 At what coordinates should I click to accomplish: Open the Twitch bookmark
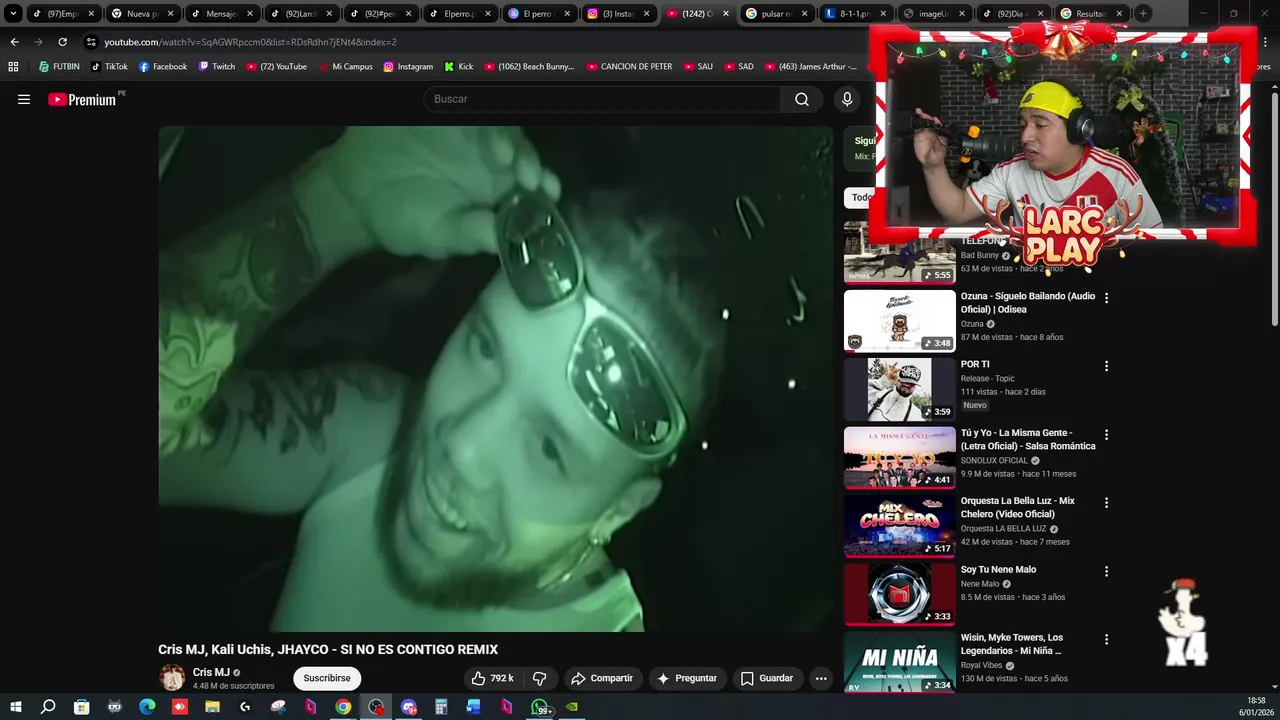point(217,67)
